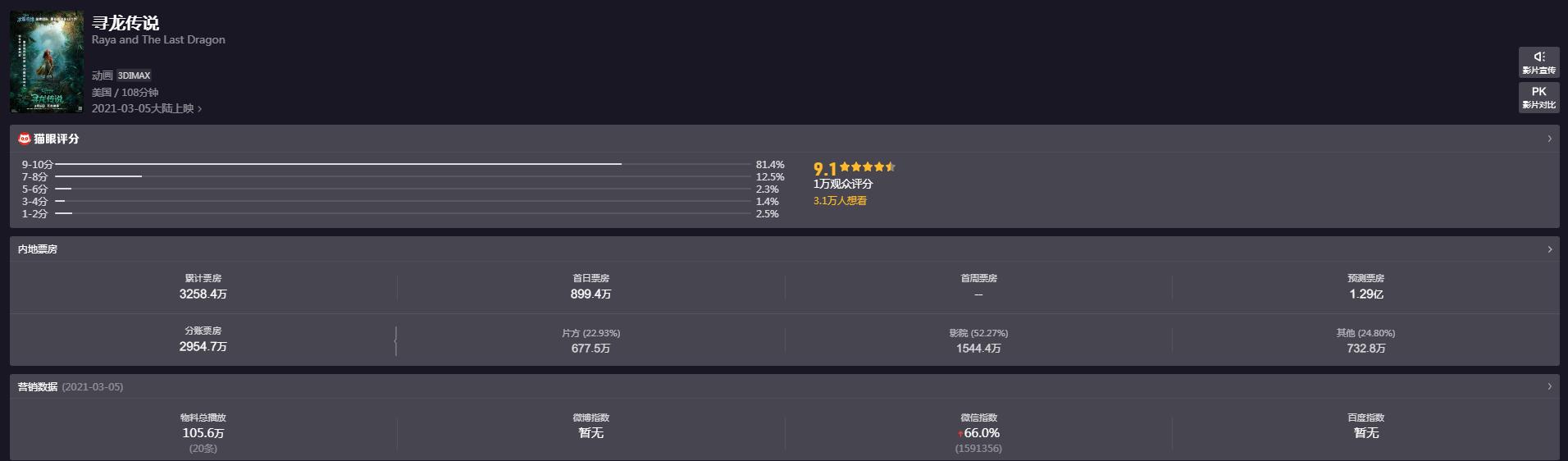Image resolution: width=1568 pixels, height=461 pixels.
Task: Click the 9-10分 rating bar
Action: (338, 164)
